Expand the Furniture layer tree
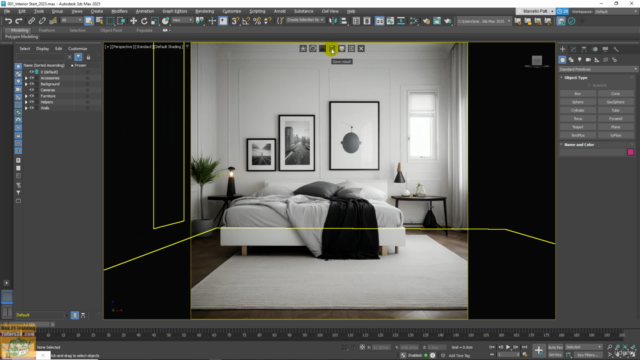Screen dimensions: 640x360 pos(26,96)
